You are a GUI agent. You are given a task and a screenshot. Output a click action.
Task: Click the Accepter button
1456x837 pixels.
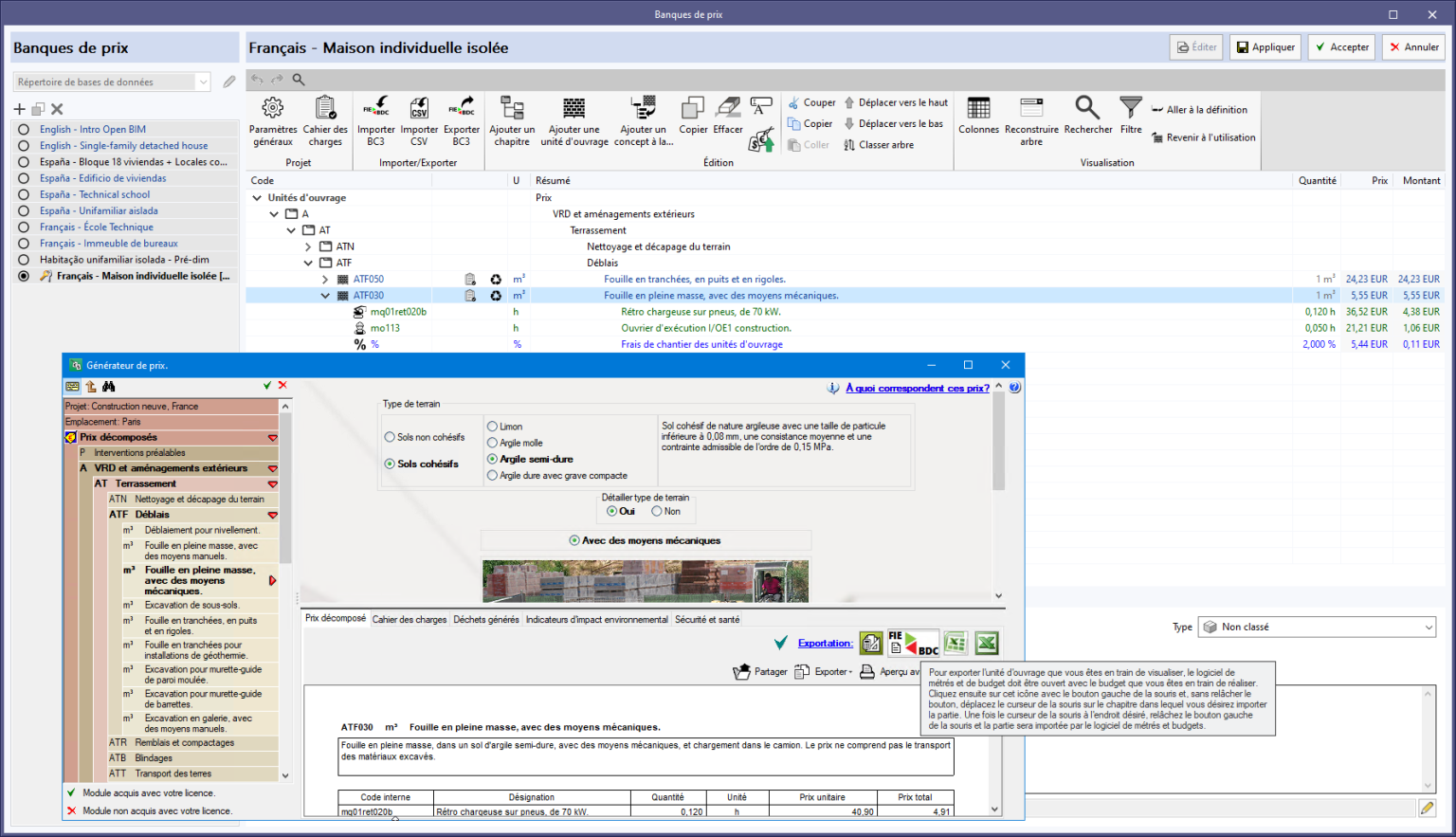point(1341,47)
